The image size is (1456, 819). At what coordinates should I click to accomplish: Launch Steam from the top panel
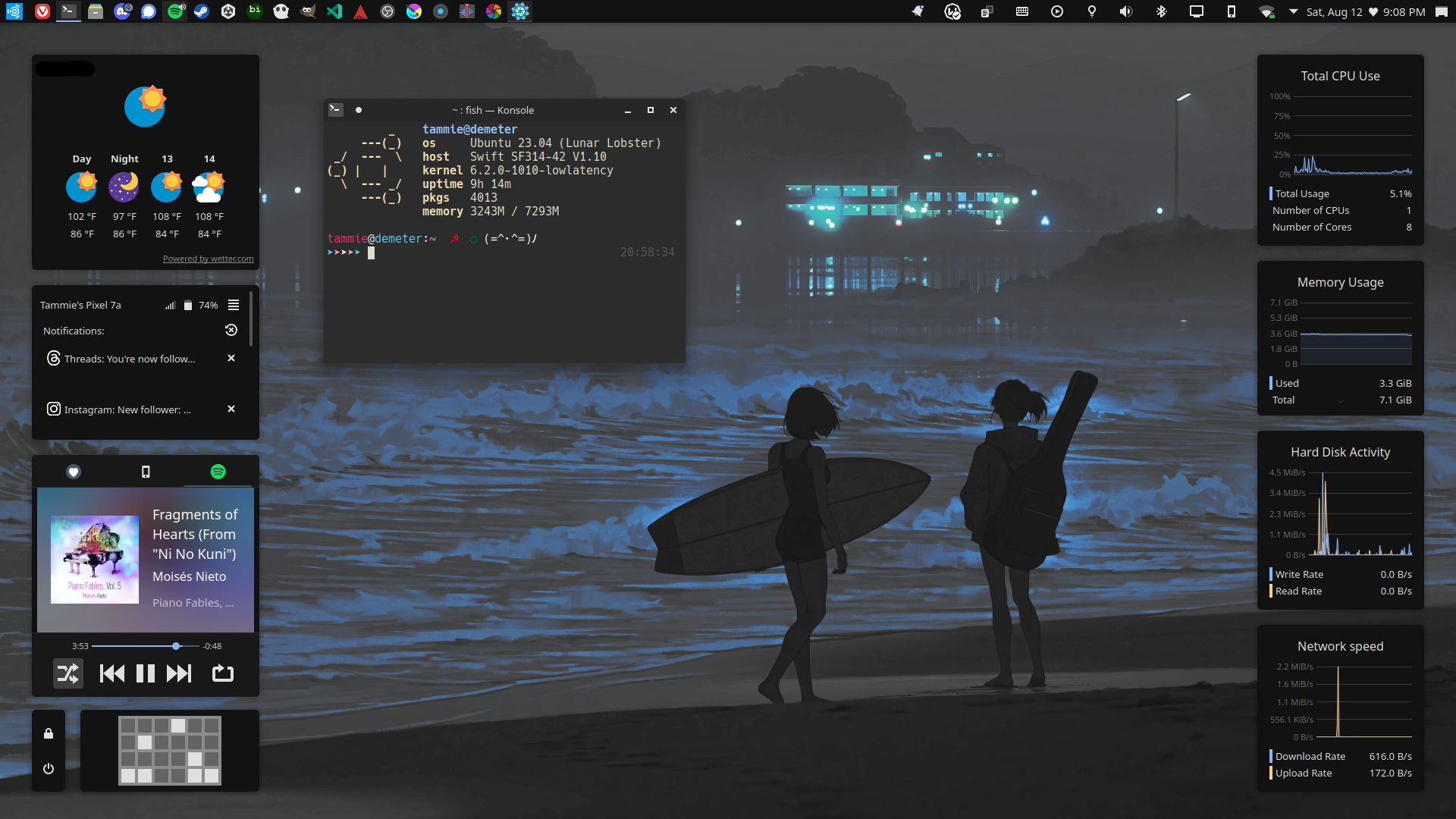tap(202, 11)
